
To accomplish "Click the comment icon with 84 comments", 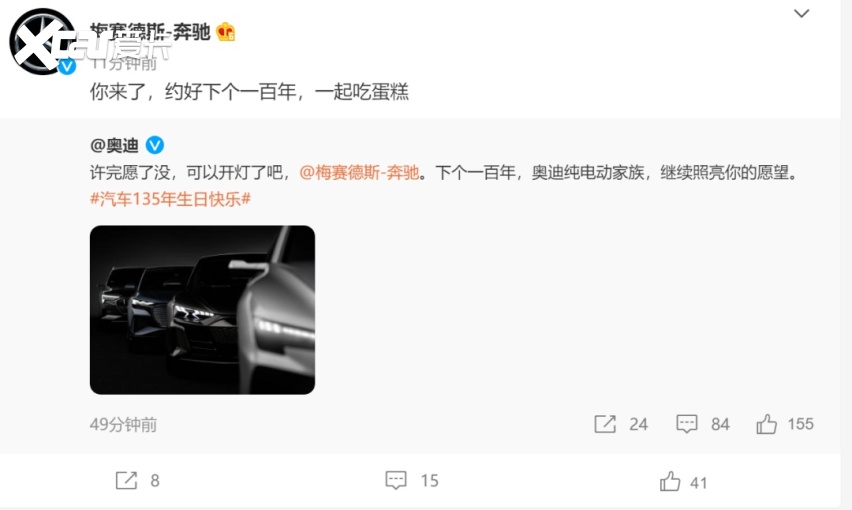I will click(x=687, y=424).
